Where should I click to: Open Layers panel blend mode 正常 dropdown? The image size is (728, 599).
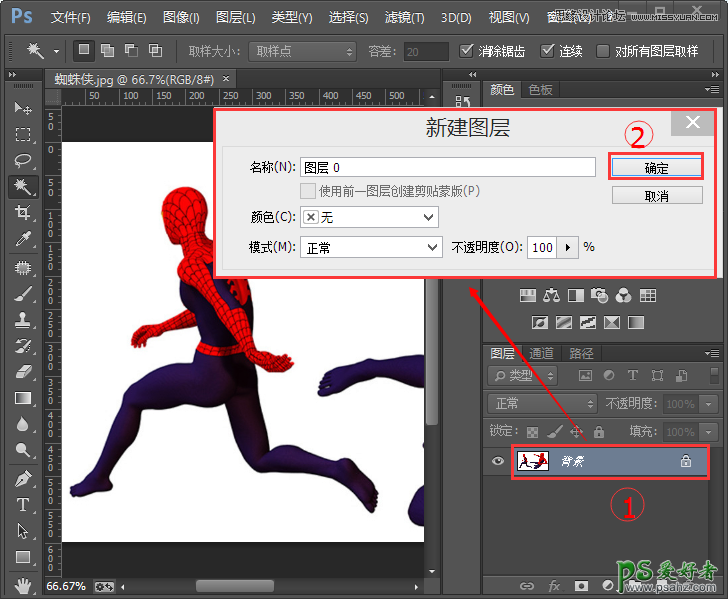click(x=542, y=404)
